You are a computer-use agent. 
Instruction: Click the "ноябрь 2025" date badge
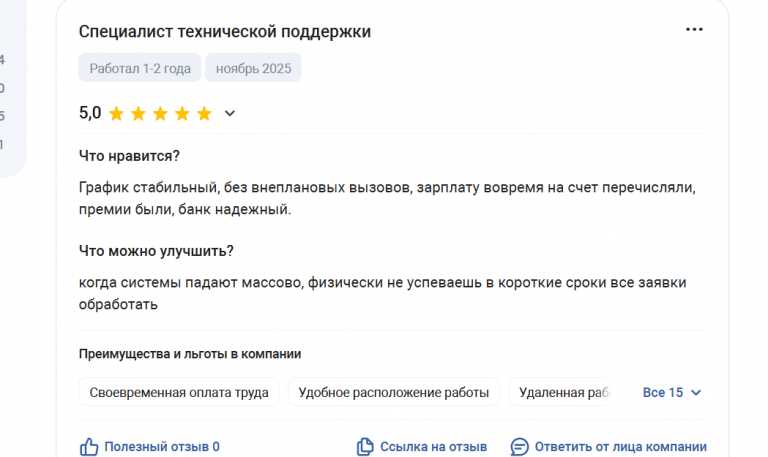(x=253, y=68)
